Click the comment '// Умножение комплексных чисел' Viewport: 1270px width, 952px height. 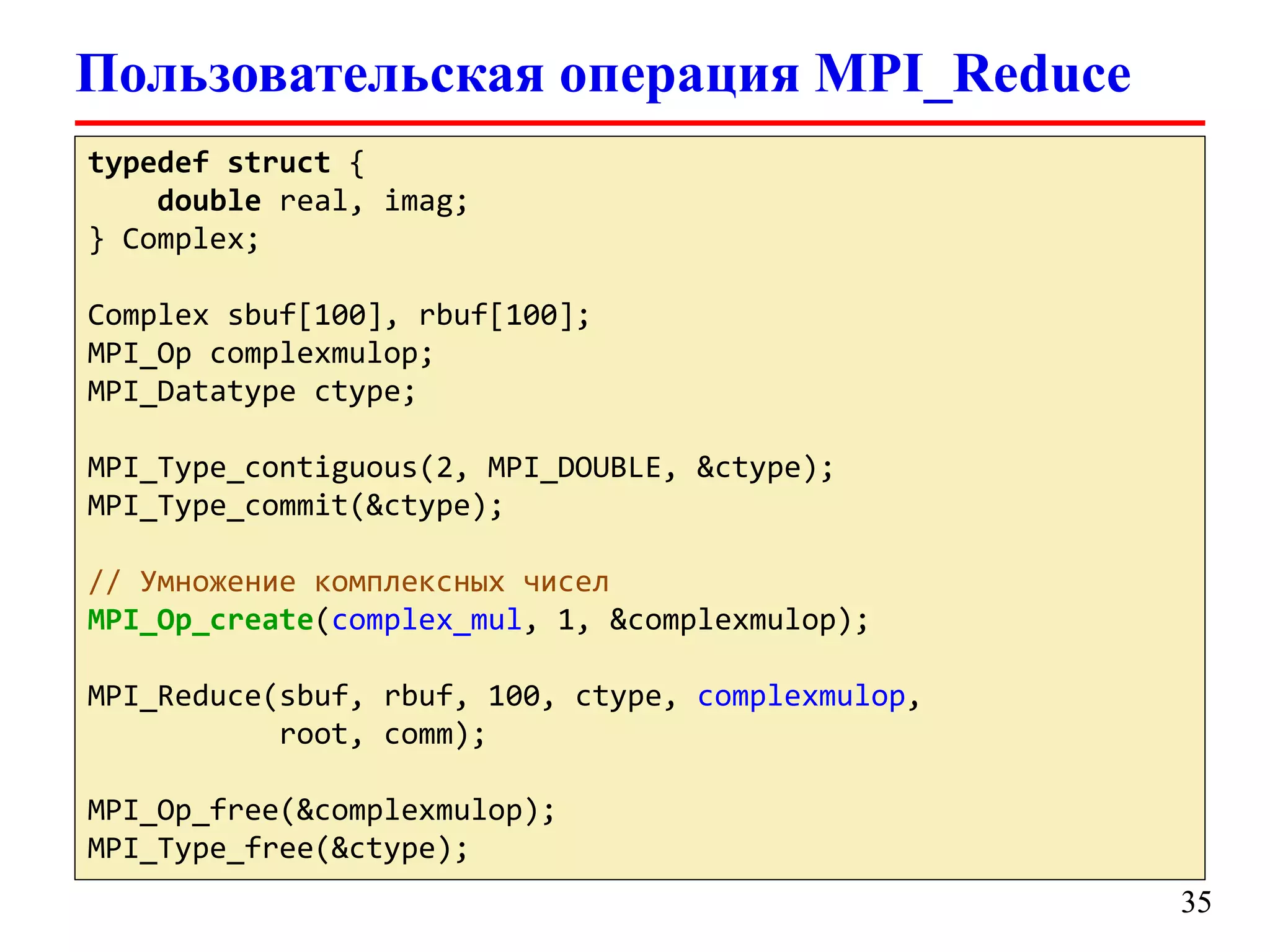point(349,582)
